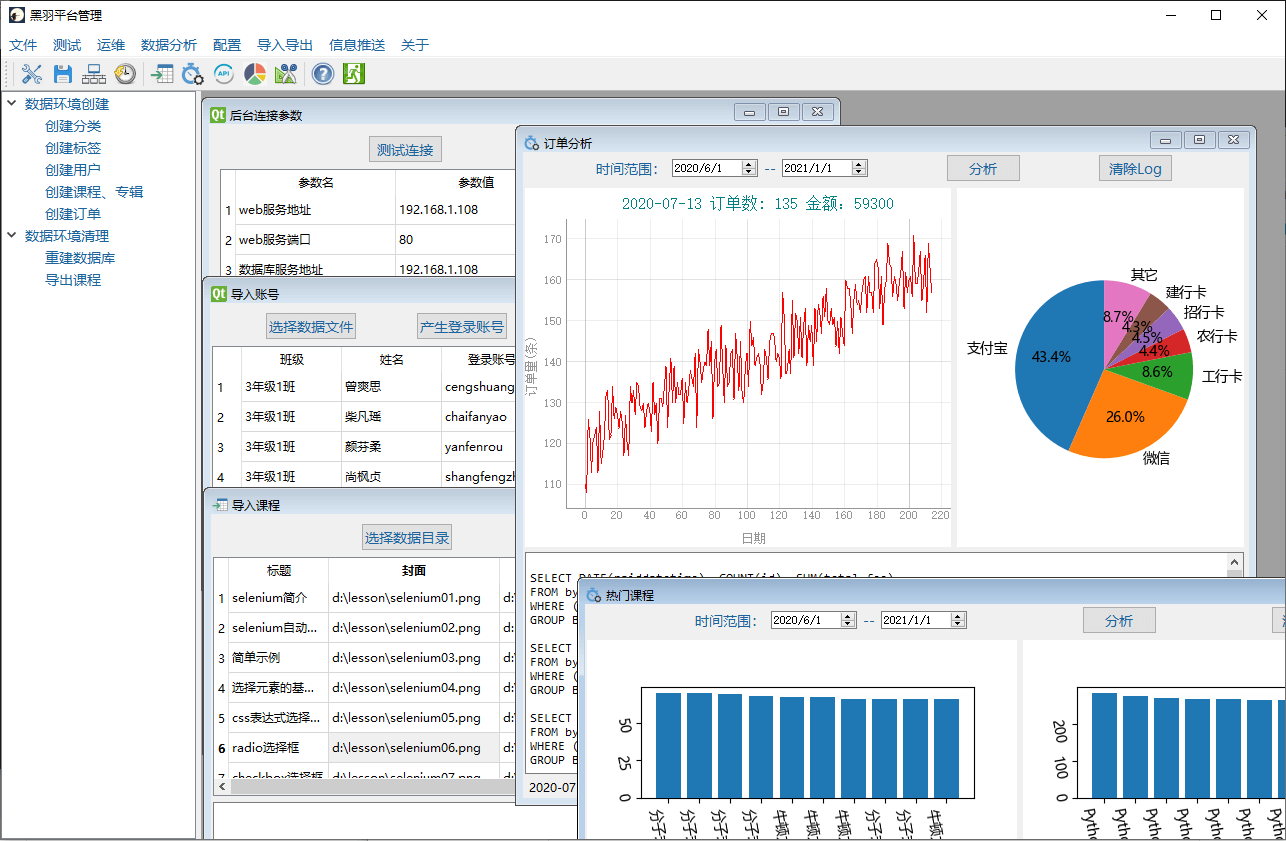Select 创建订单 in the sidebar tree
Viewport: 1286px width, 841px height.
pos(73,214)
